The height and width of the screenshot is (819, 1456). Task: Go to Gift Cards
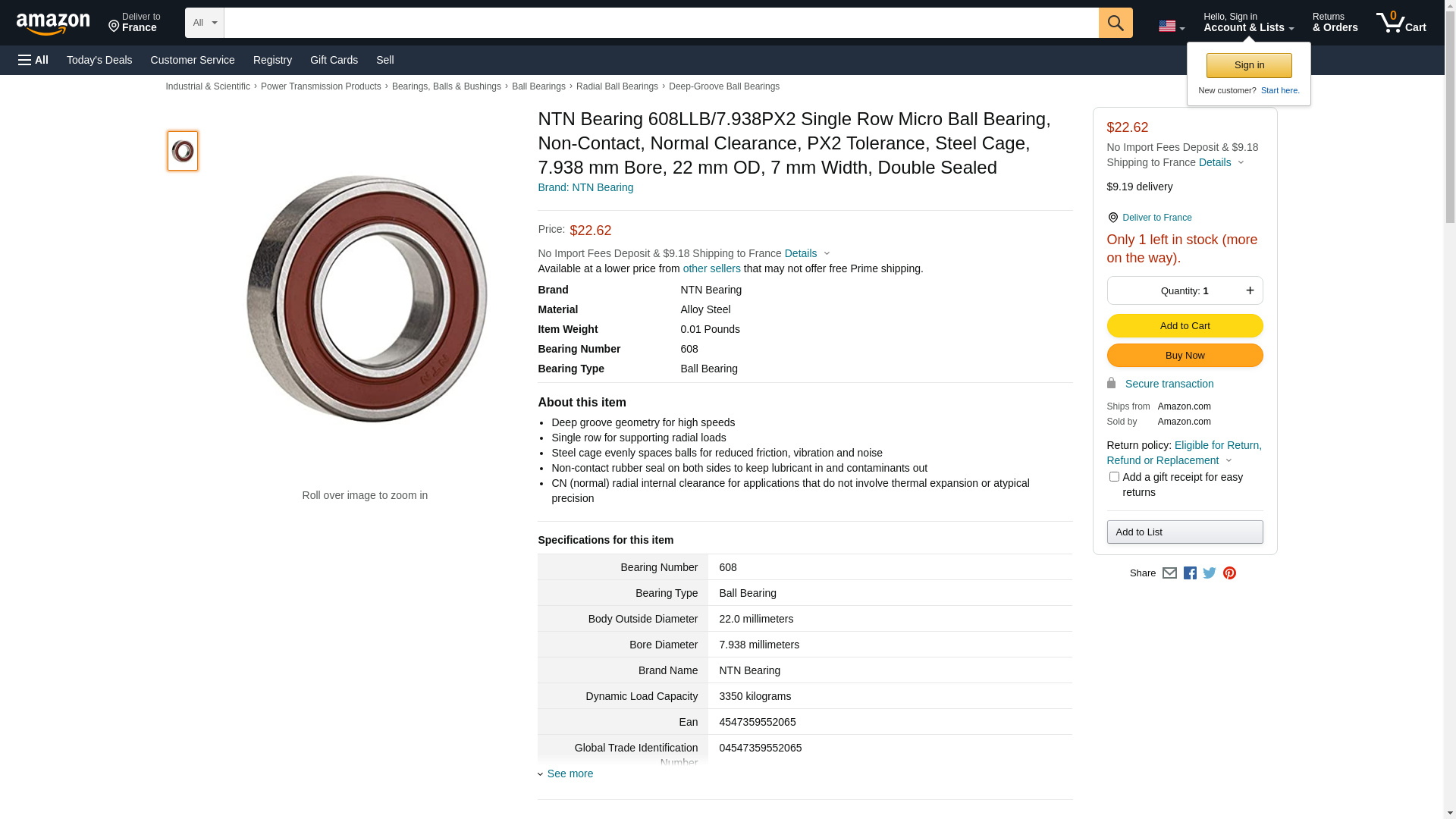(x=334, y=60)
